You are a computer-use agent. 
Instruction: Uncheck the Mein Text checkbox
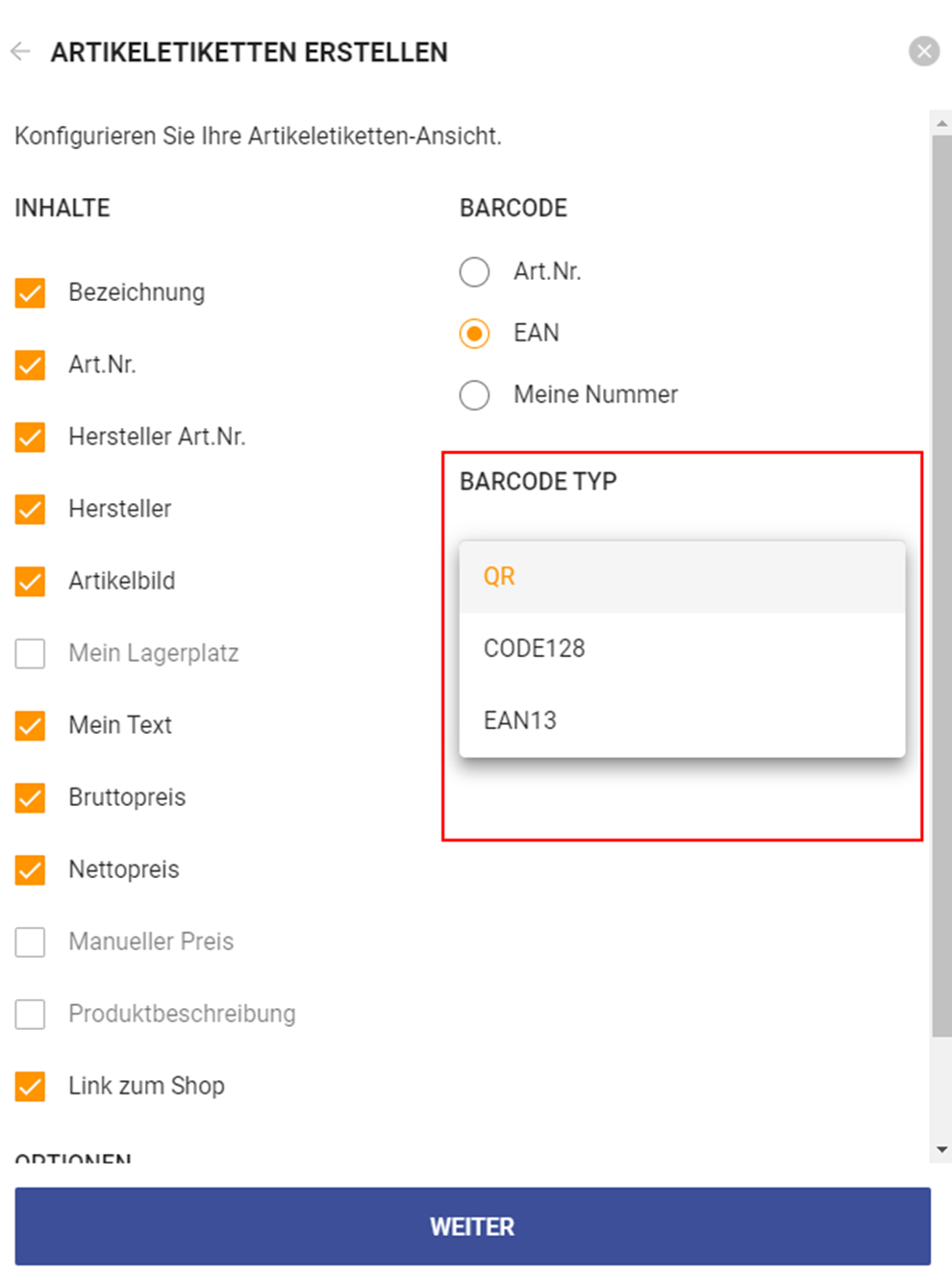[x=31, y=725]
